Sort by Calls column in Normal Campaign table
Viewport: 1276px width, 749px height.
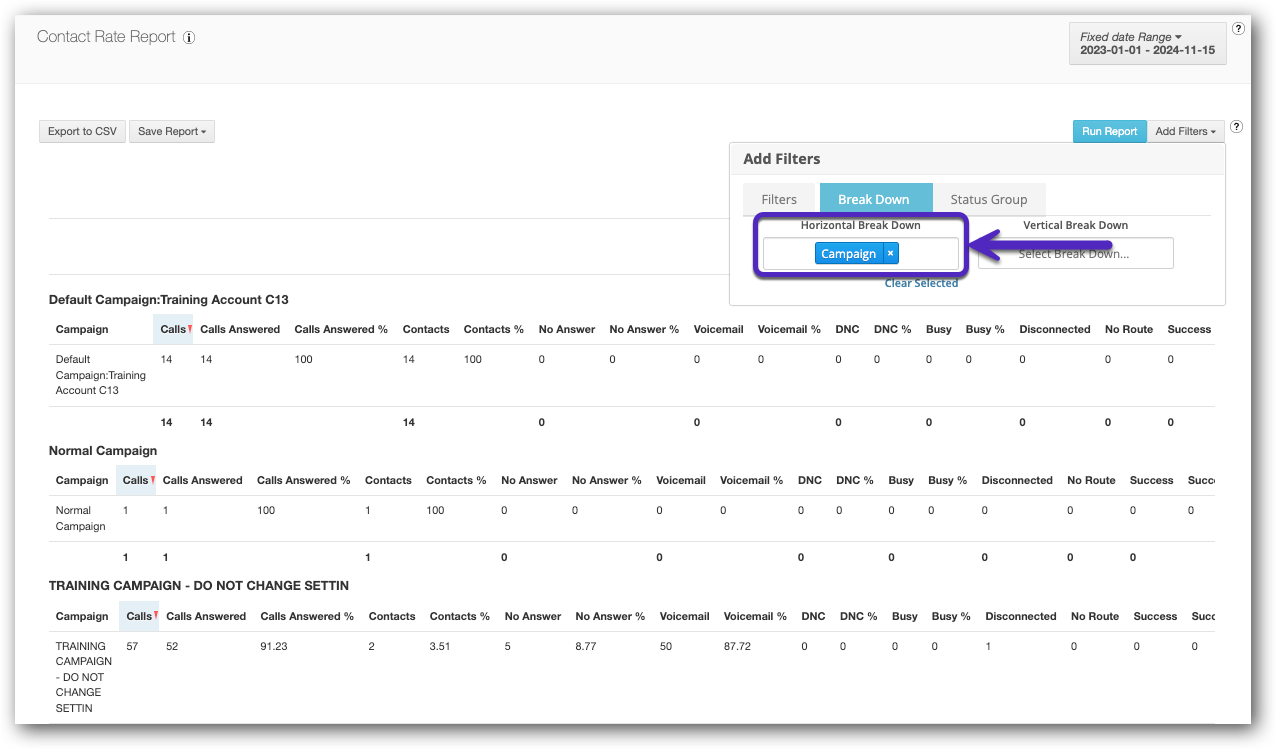click(136, 480)
